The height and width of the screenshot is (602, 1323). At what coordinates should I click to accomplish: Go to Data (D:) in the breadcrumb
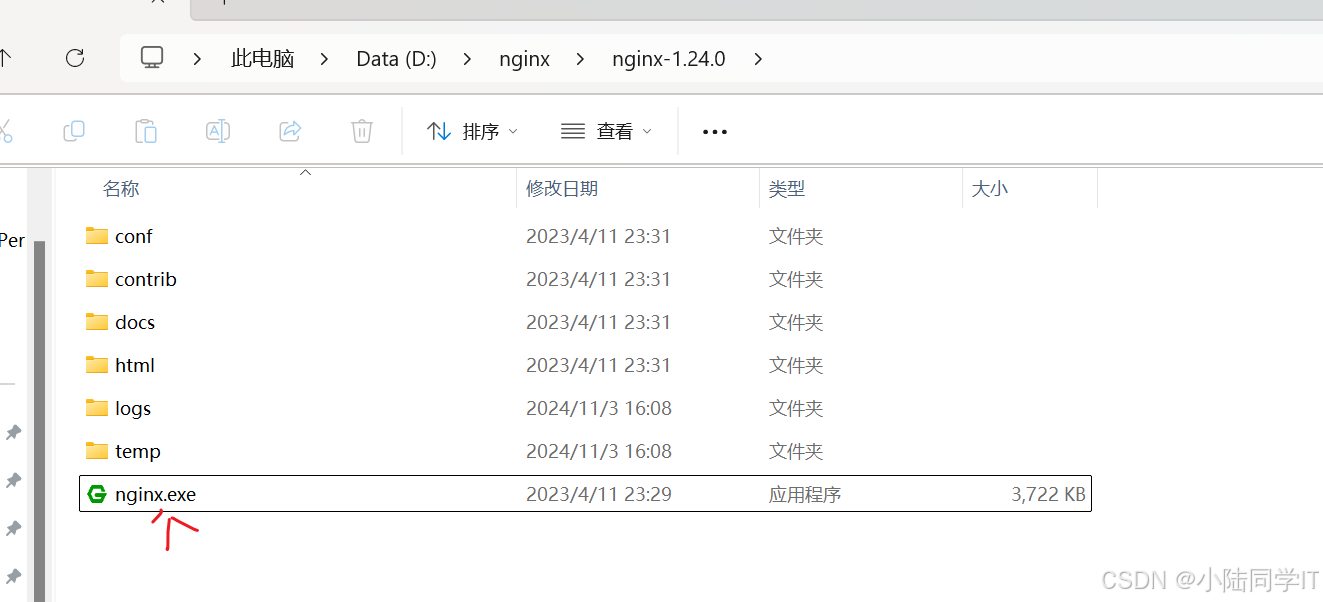pos(396,59)
